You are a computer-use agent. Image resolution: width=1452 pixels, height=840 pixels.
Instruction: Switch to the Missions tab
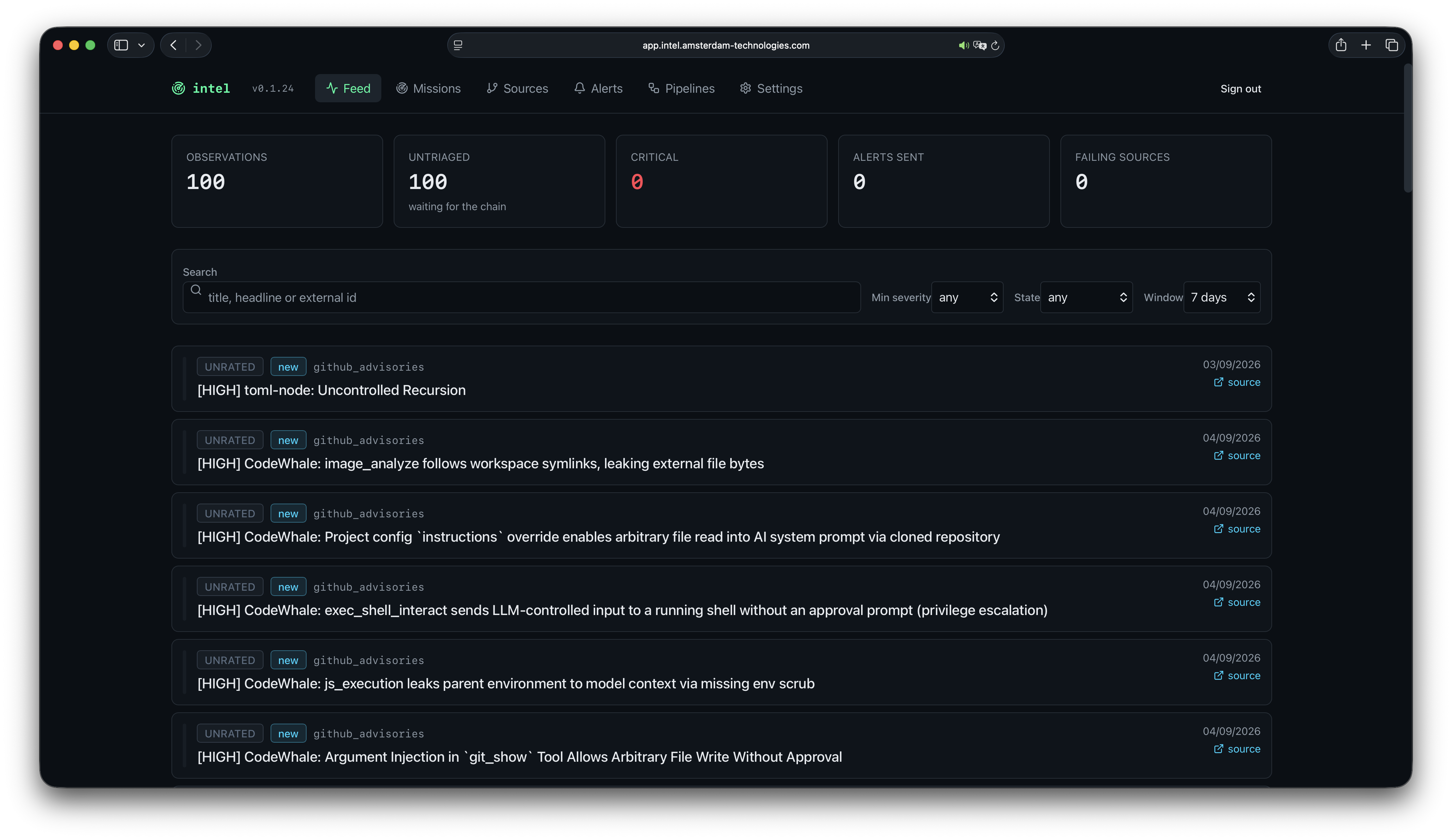coord(428,88)
